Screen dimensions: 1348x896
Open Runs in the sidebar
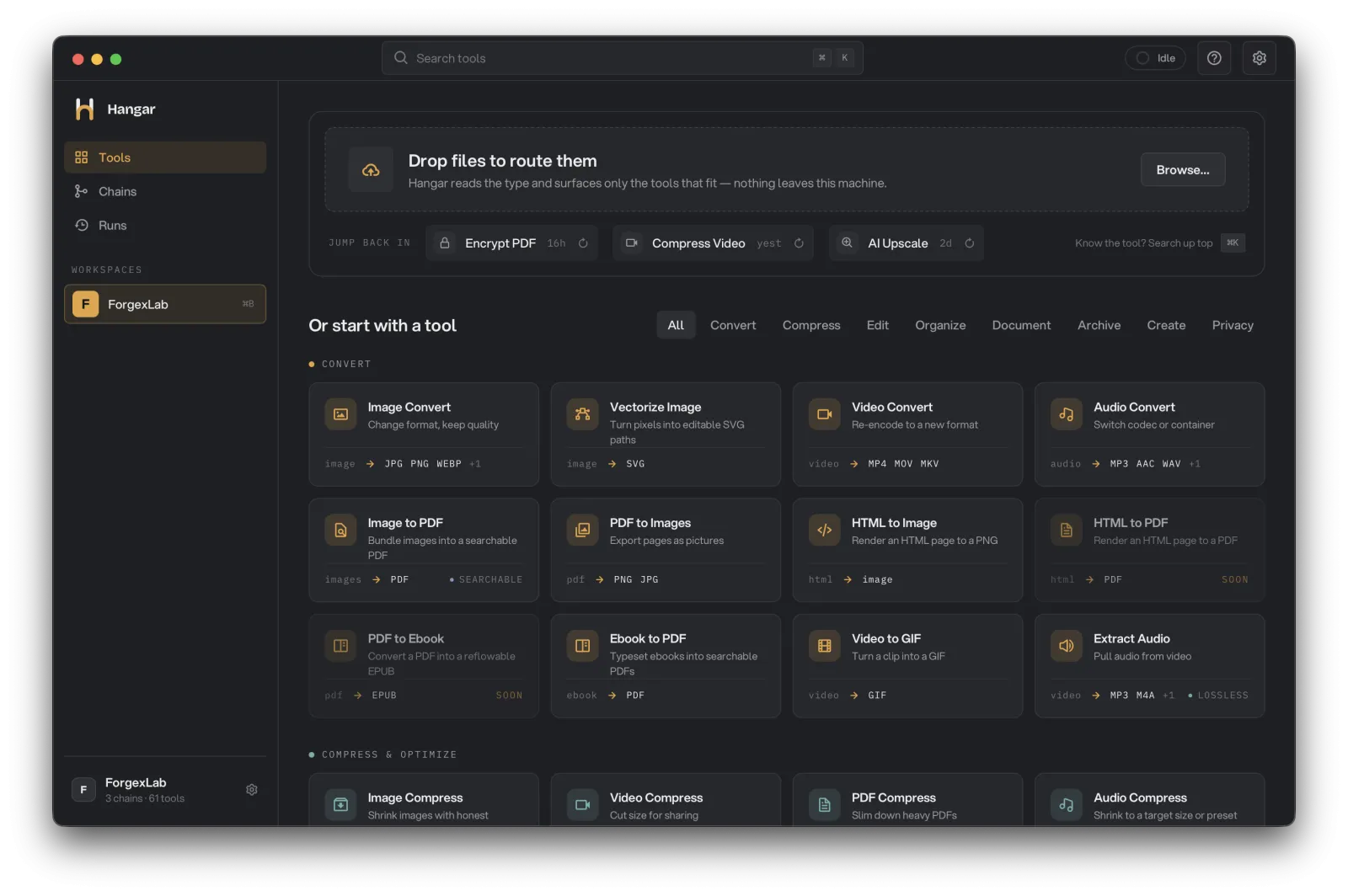165,225
